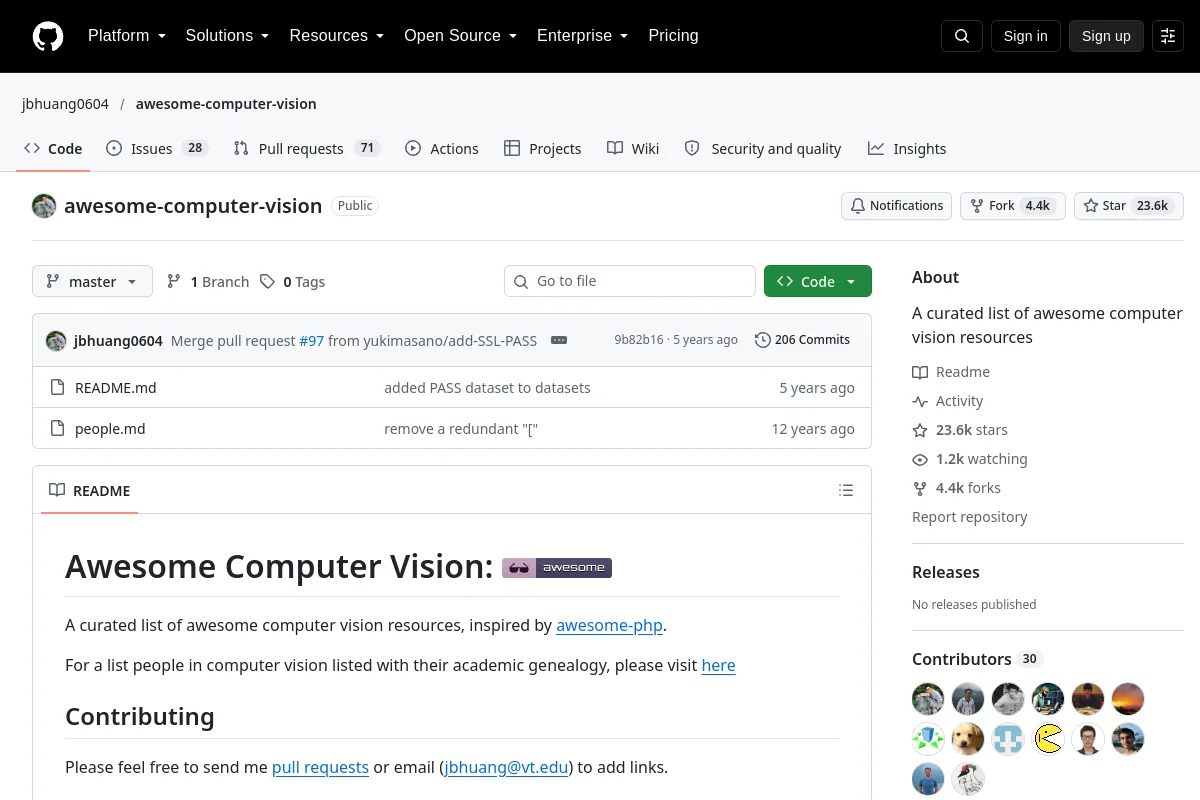Open Security and quality tab
This screenshot has width=1200, height=800.
pyautogui.click(x=763, y=148)
